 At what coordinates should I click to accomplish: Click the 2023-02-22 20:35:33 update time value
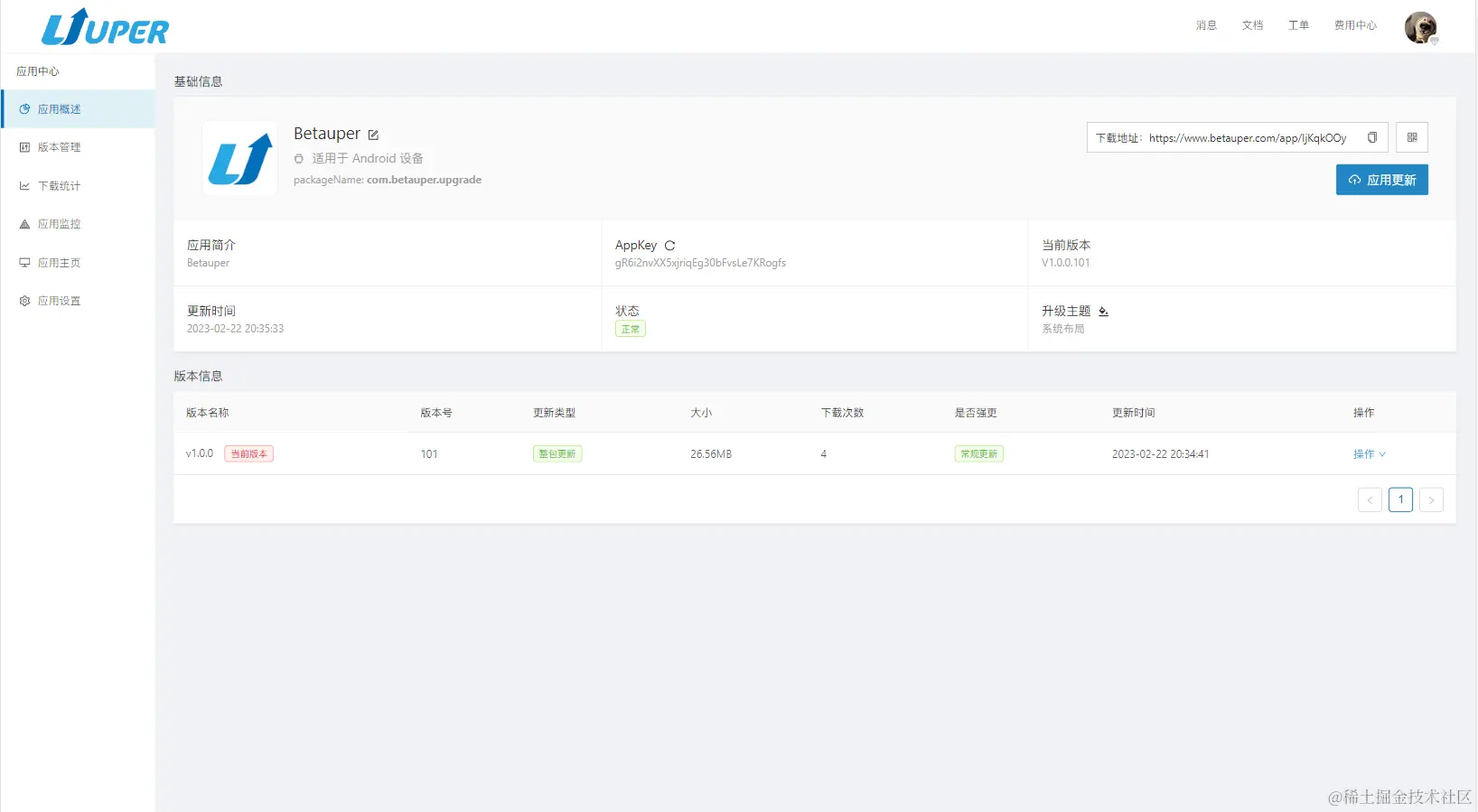pos(235,329)
